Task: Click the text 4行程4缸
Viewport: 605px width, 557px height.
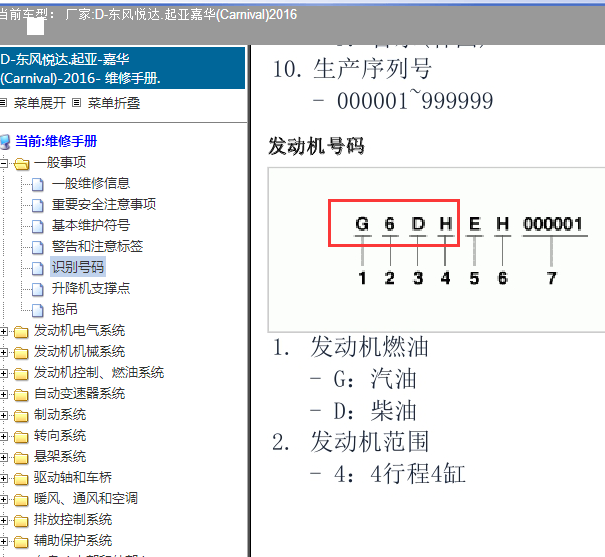Action: (418, 474)
